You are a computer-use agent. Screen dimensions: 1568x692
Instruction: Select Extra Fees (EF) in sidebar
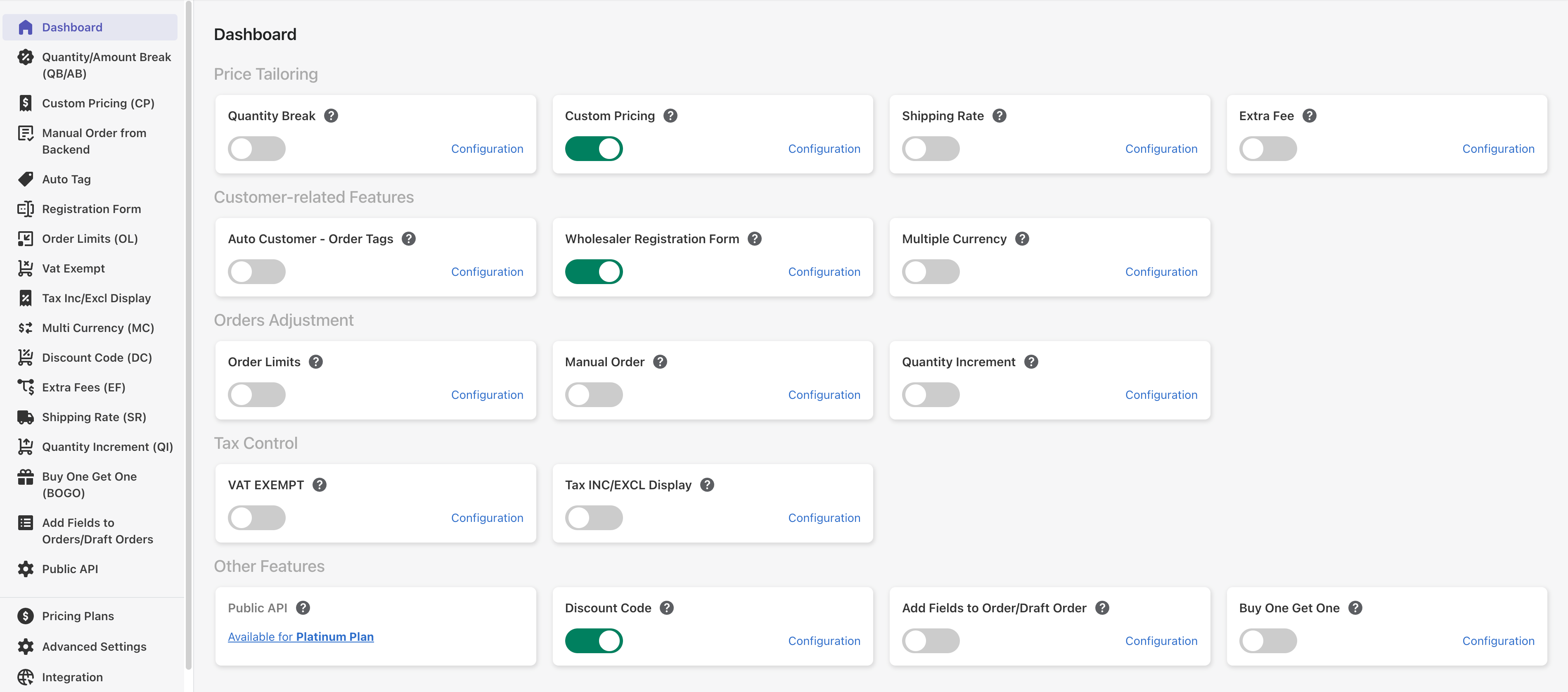[90, 388]
